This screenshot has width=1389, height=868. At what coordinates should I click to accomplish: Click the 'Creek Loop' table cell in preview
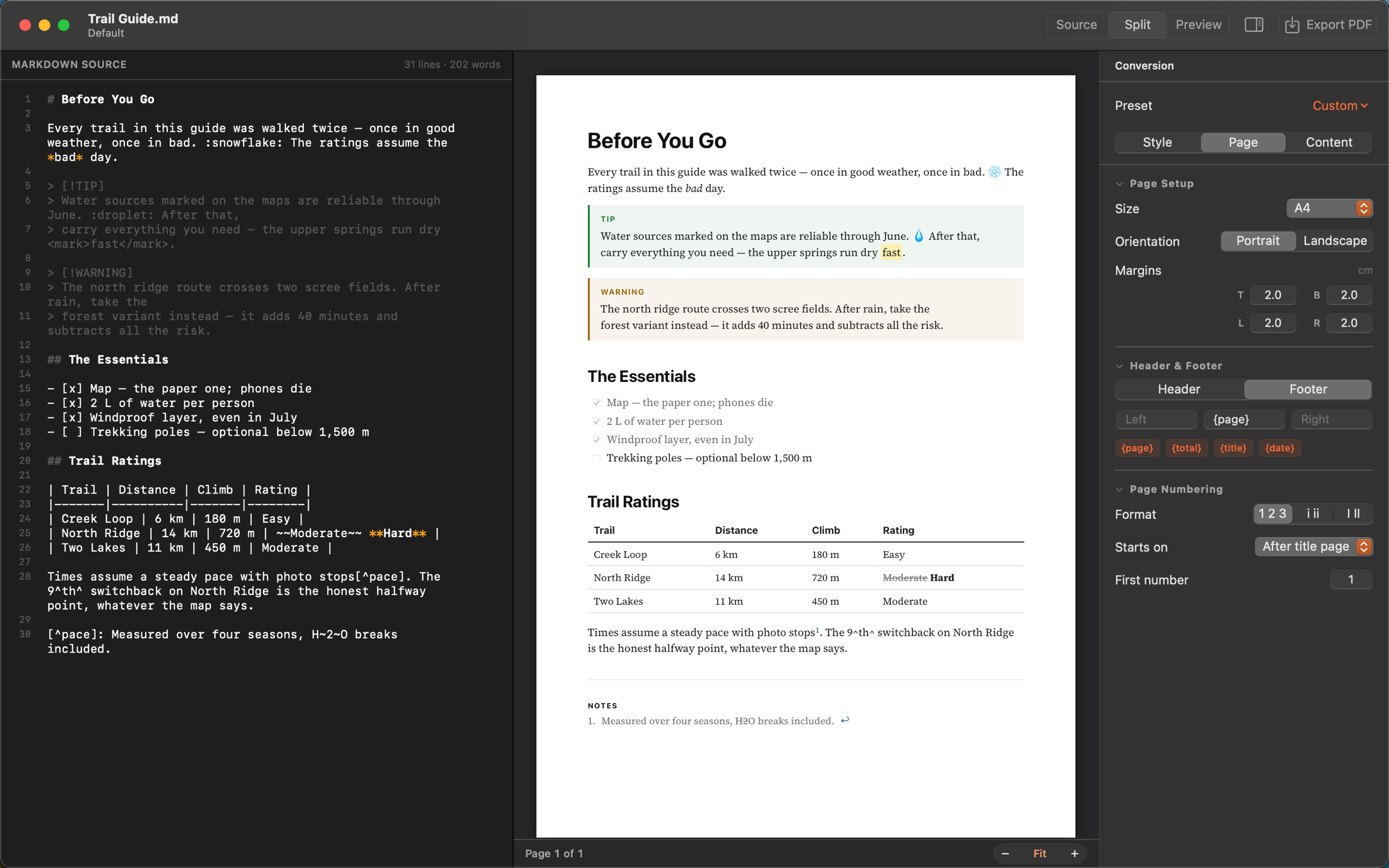click(x=620, y=554)
